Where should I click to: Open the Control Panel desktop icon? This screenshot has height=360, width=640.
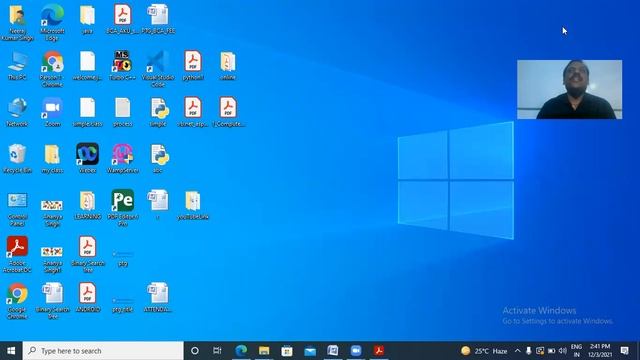coord(17,209)
